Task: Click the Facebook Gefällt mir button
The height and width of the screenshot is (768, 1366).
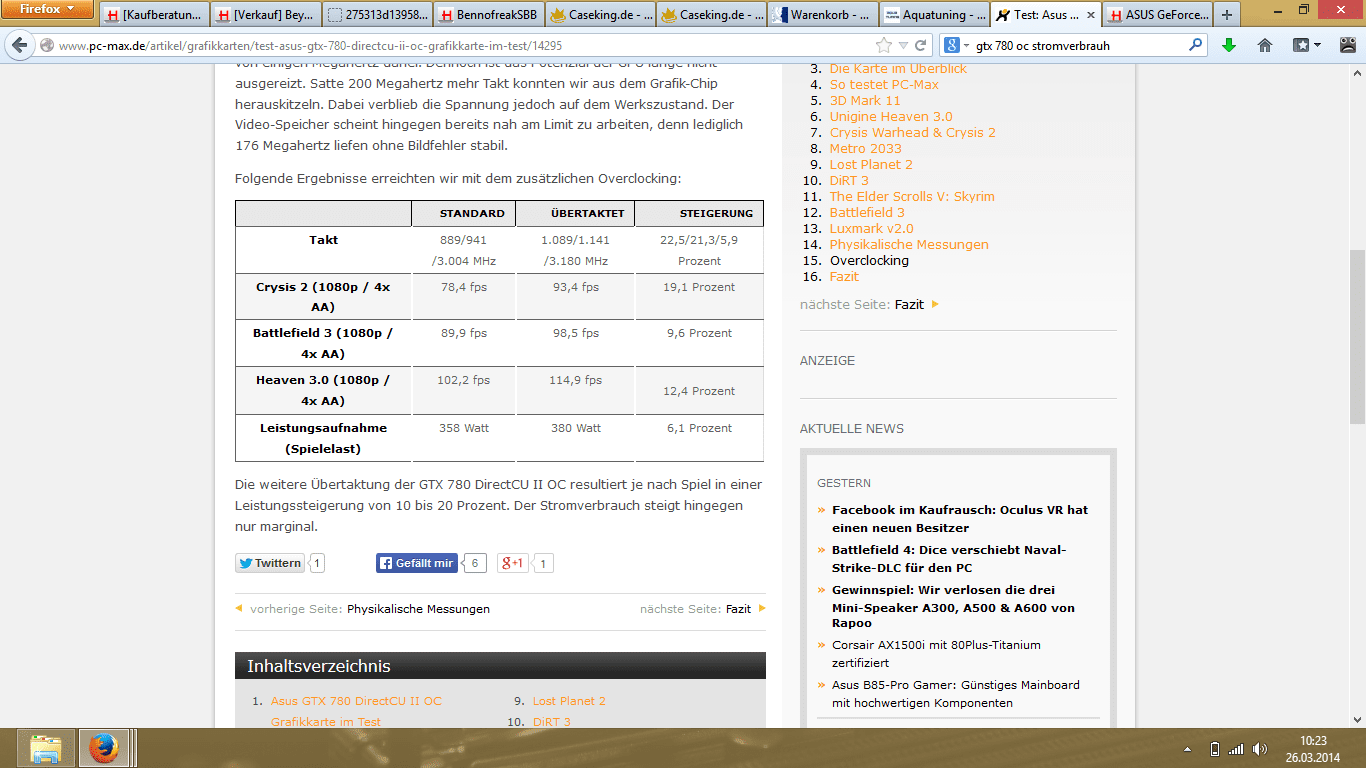Action: (416, 563)
